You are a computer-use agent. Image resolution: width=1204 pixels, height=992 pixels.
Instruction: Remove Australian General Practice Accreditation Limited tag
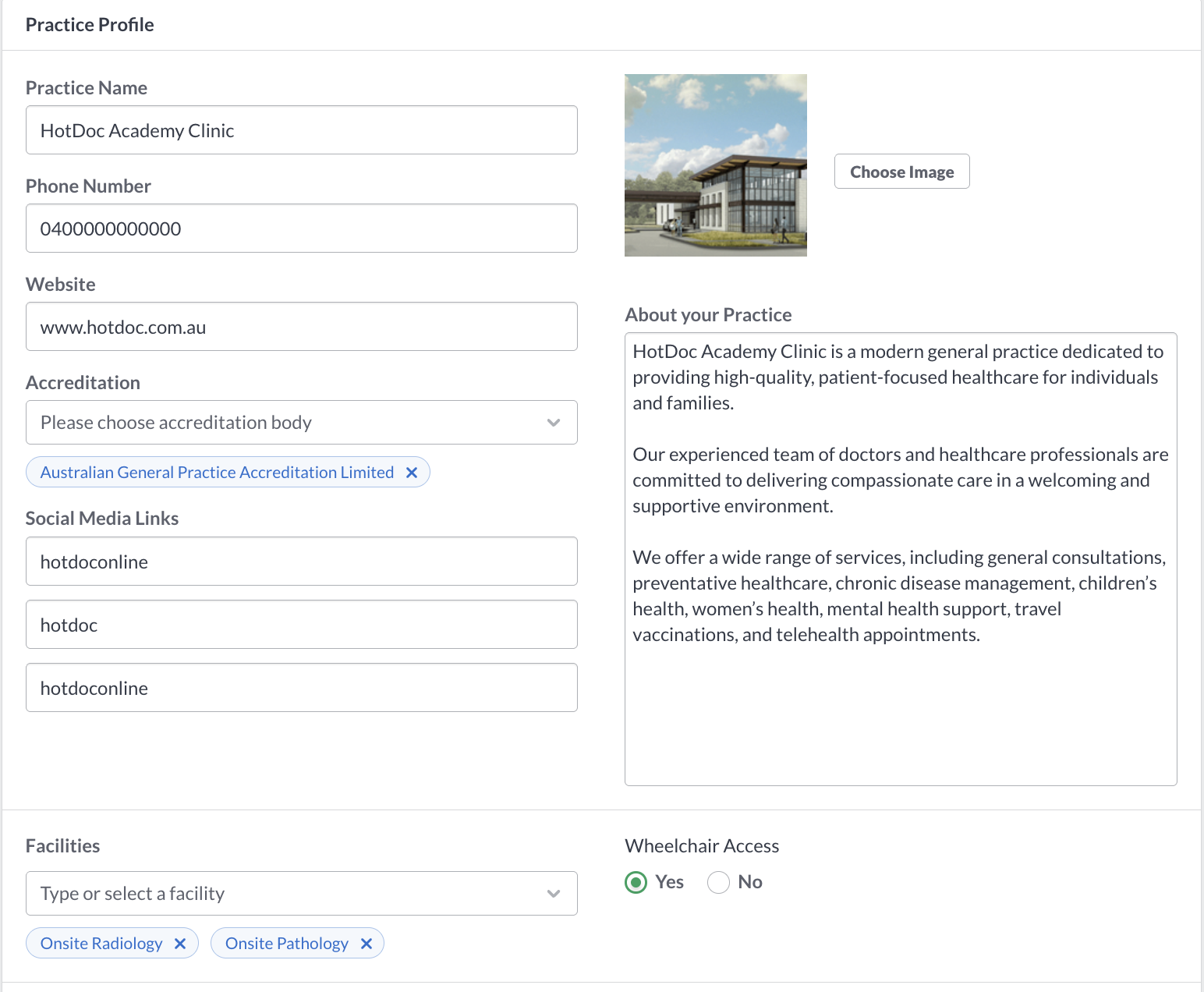click(412, 473)
